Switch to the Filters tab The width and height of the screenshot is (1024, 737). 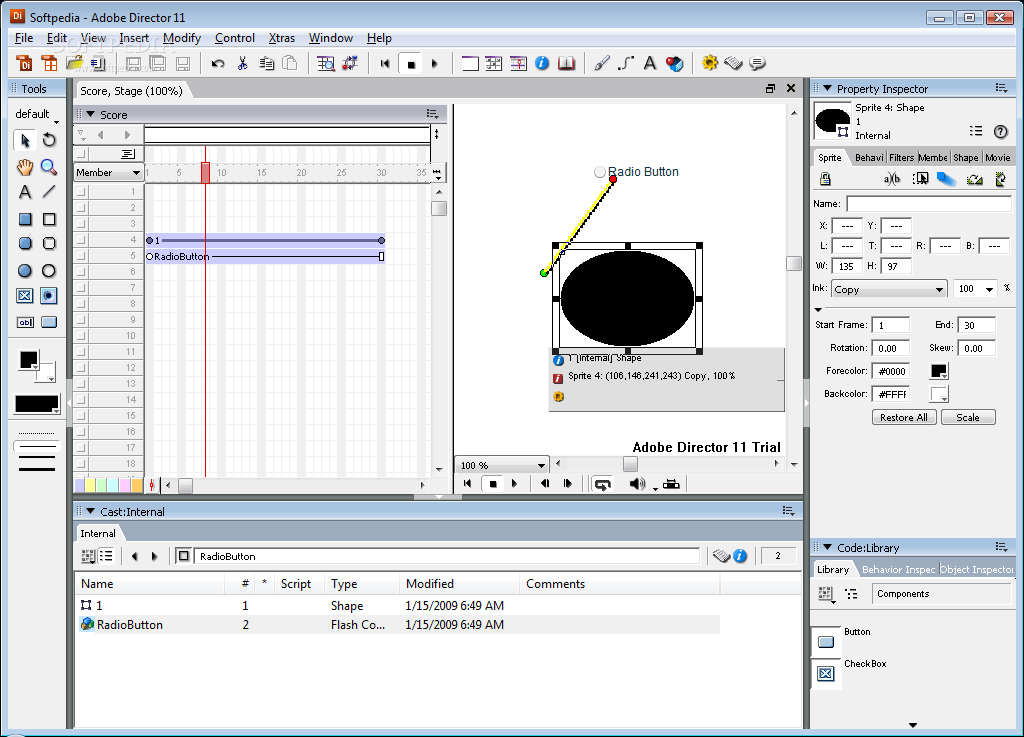901,157
